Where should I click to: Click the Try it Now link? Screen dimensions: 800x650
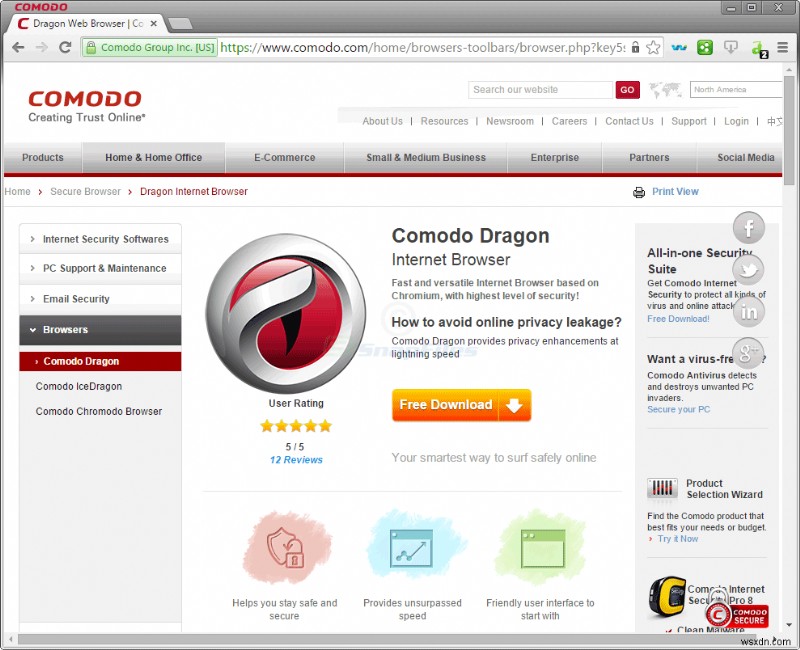click(x=678, y=539)
